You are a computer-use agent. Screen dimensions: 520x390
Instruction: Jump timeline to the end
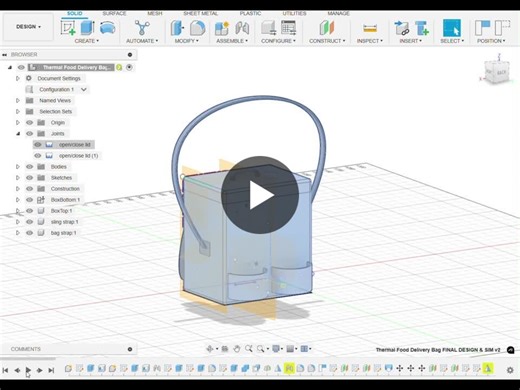pos(51,370)
